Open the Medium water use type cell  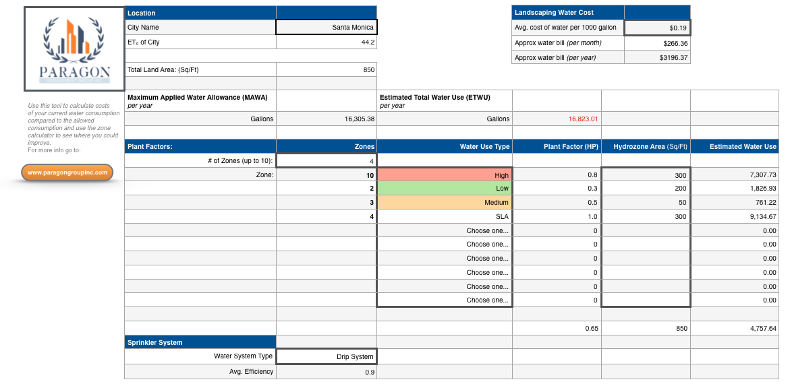(x=444, y=203)
